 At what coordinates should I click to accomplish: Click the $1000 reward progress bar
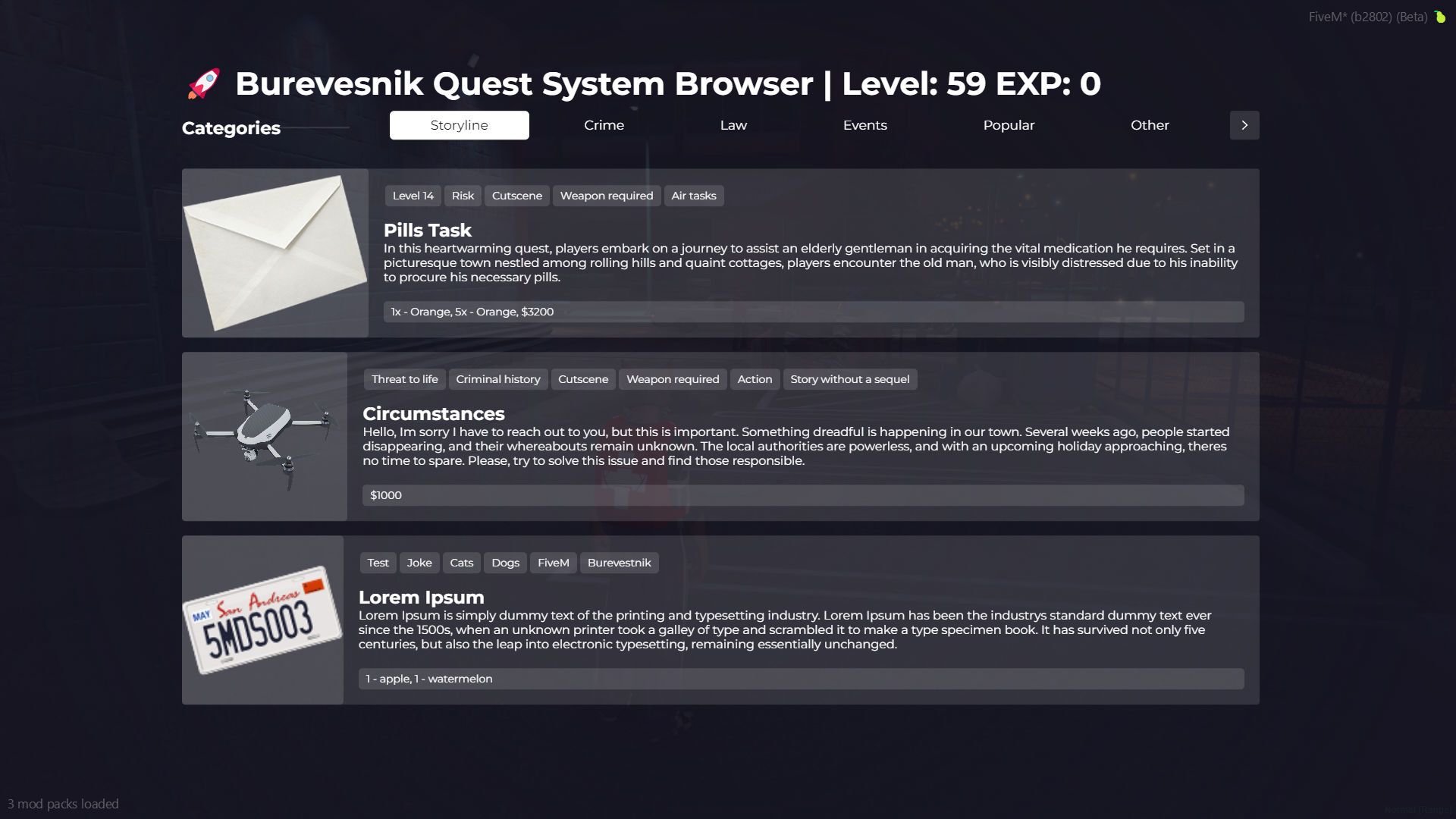(x=802, y=495)
